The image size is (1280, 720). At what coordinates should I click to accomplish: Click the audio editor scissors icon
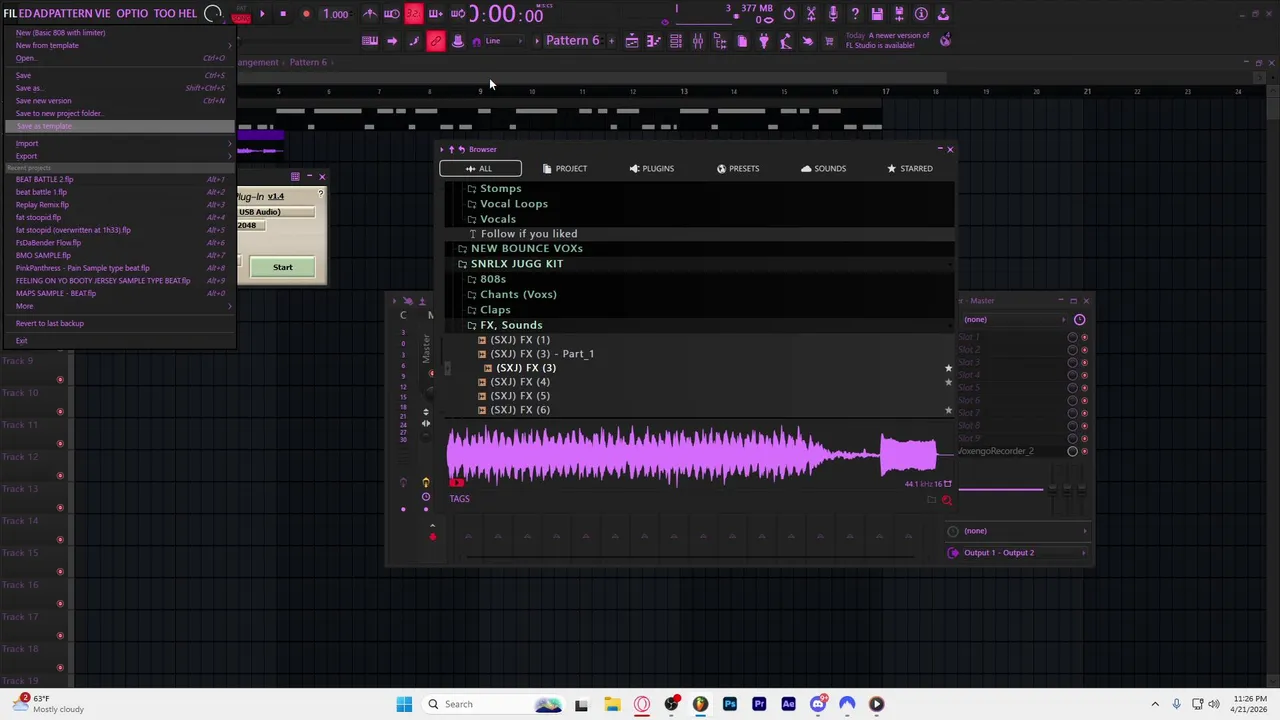[811, 14]
